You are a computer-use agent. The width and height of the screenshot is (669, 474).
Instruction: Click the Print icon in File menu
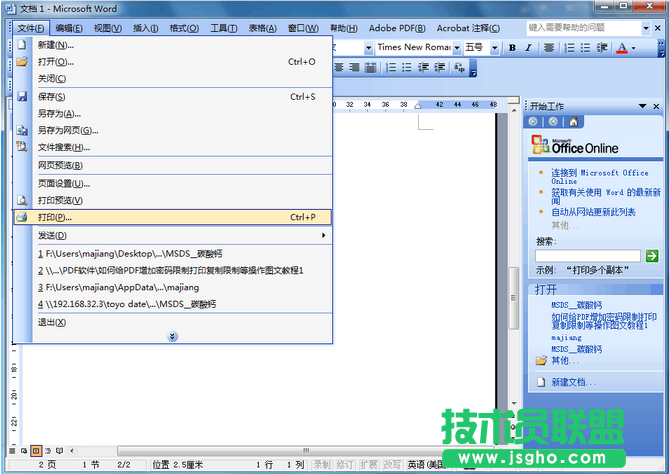pyautogui.click(x=22, y=217)
